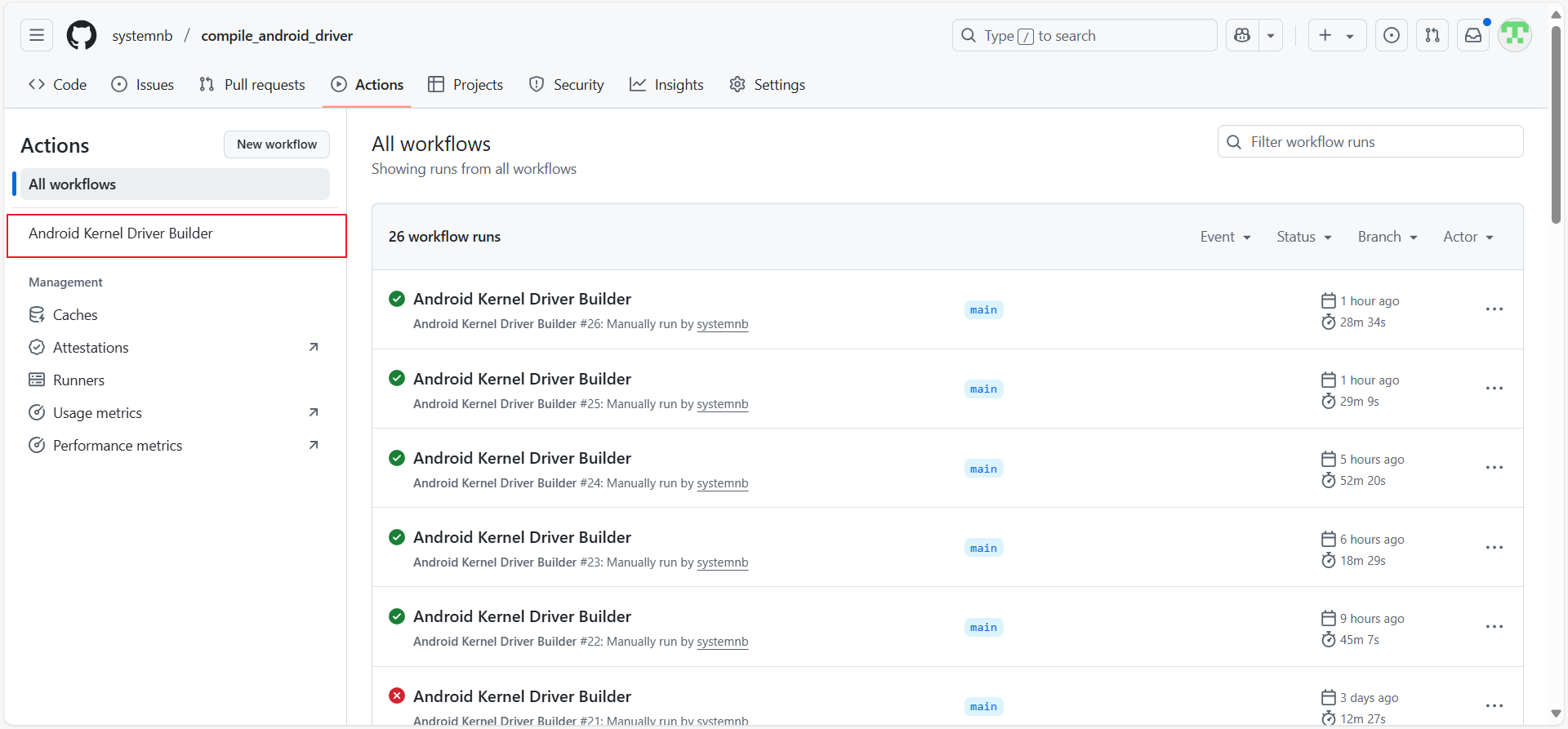This screenshot has width=1568, height=729.
Task: Open three-dot menu for run #21
Action: pyautogui.click(x=1494, y=706)
